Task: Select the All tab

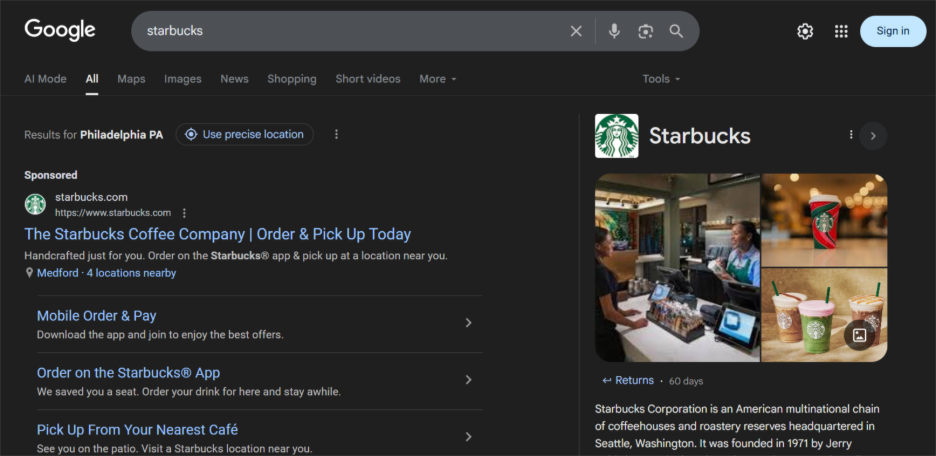Action: (92, 79)
